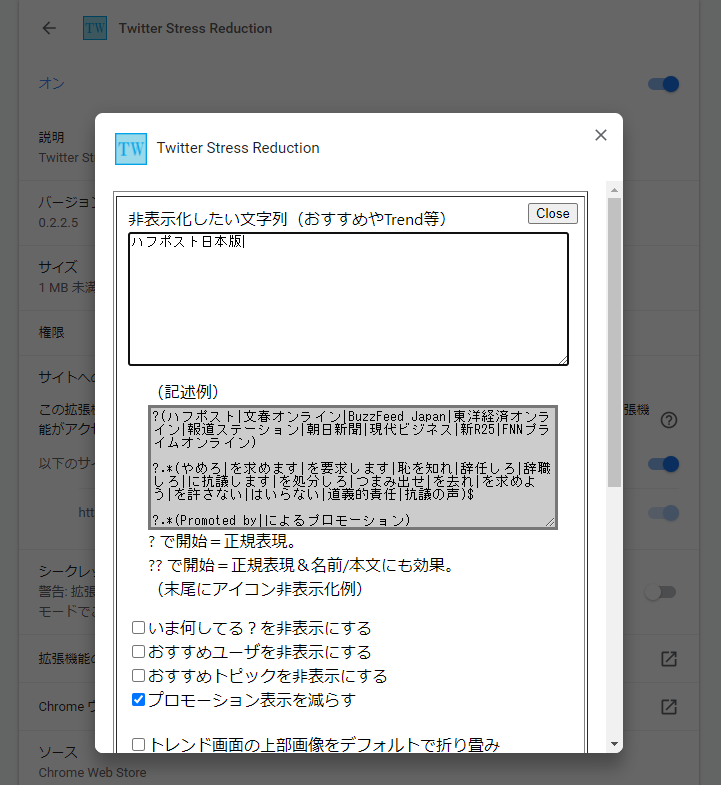Close the options dialog with the X icon
This screenshot has width=721, height=785.
pos(601,135)
